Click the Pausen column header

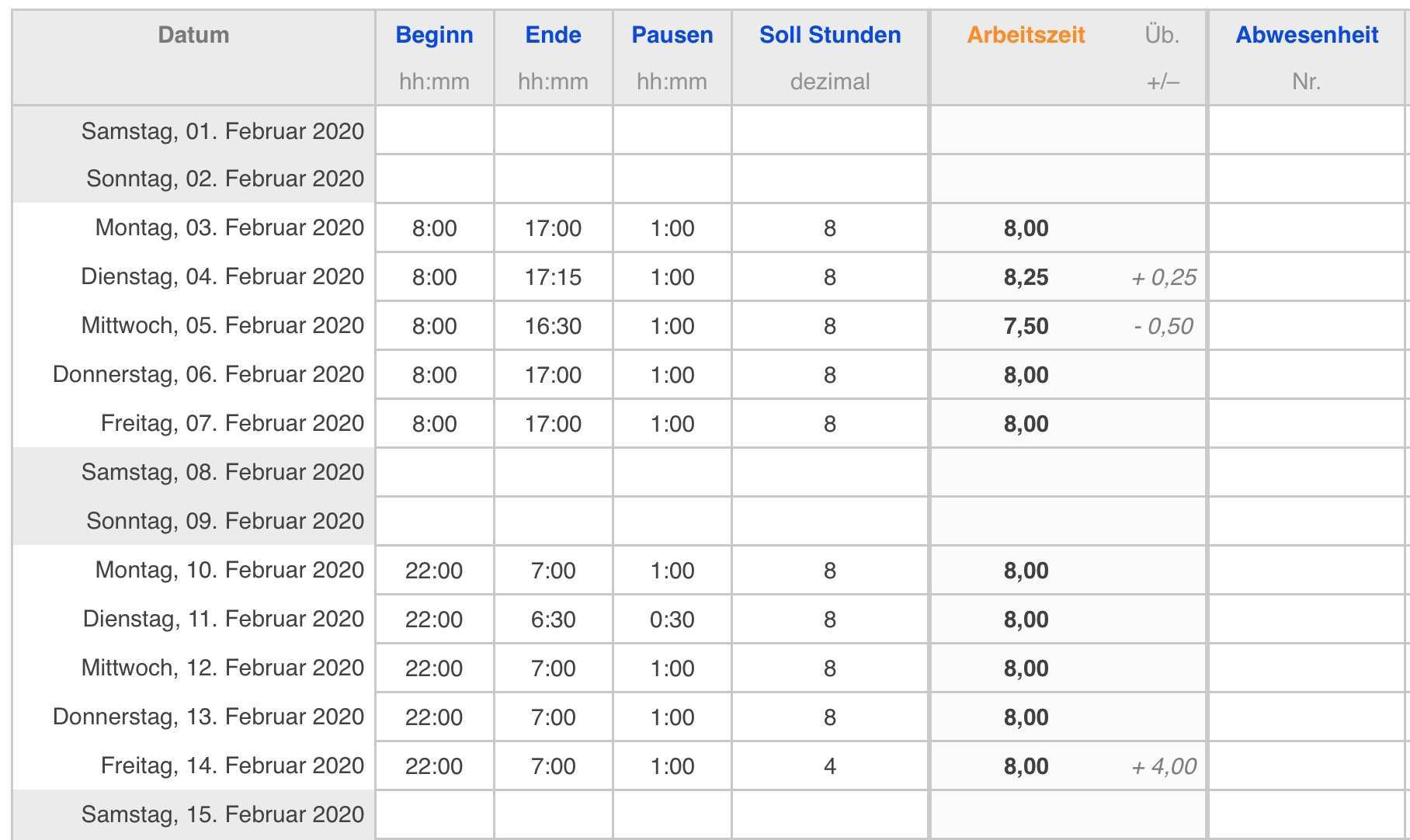click(x=672, y=35)
